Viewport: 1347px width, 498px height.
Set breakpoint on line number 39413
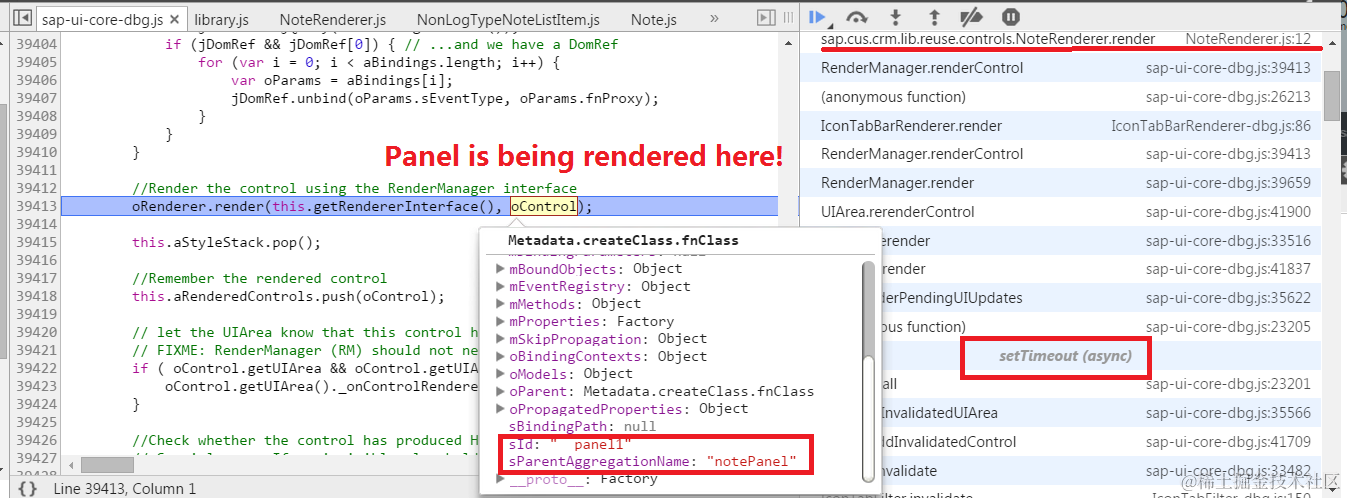36,206
